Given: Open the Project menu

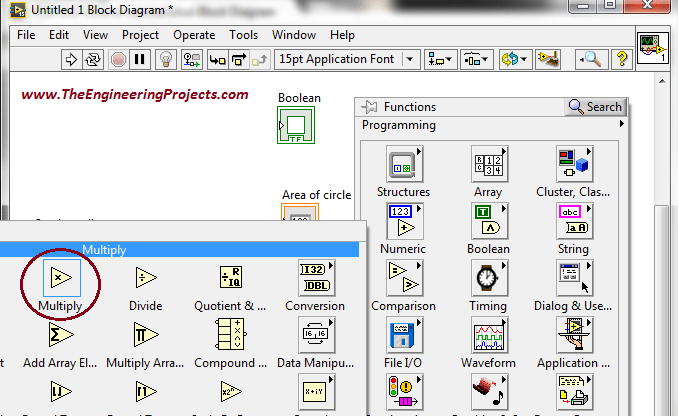Looking at the screenshot, I should coord(140,35).
